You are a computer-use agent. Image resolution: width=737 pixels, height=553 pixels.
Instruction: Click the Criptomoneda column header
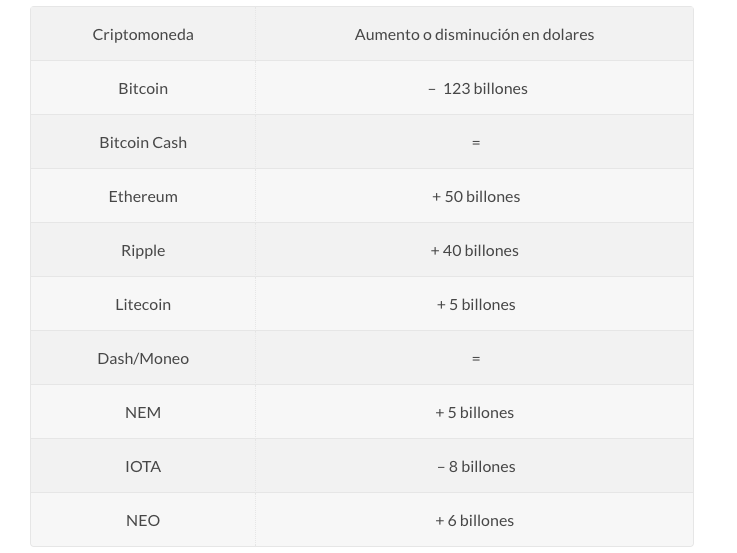click(x=143, y=34)
